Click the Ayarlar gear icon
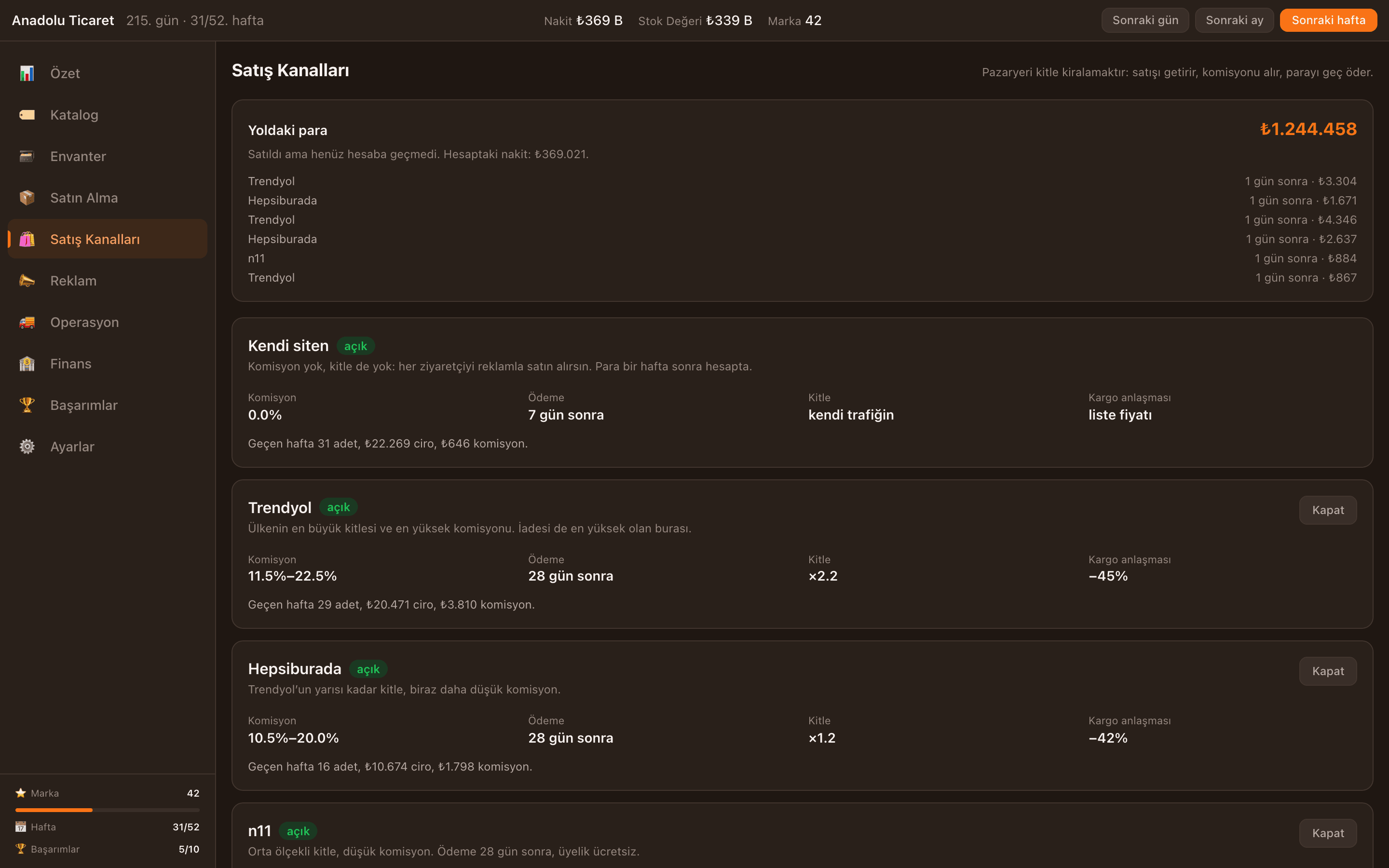 click(27, 446)
